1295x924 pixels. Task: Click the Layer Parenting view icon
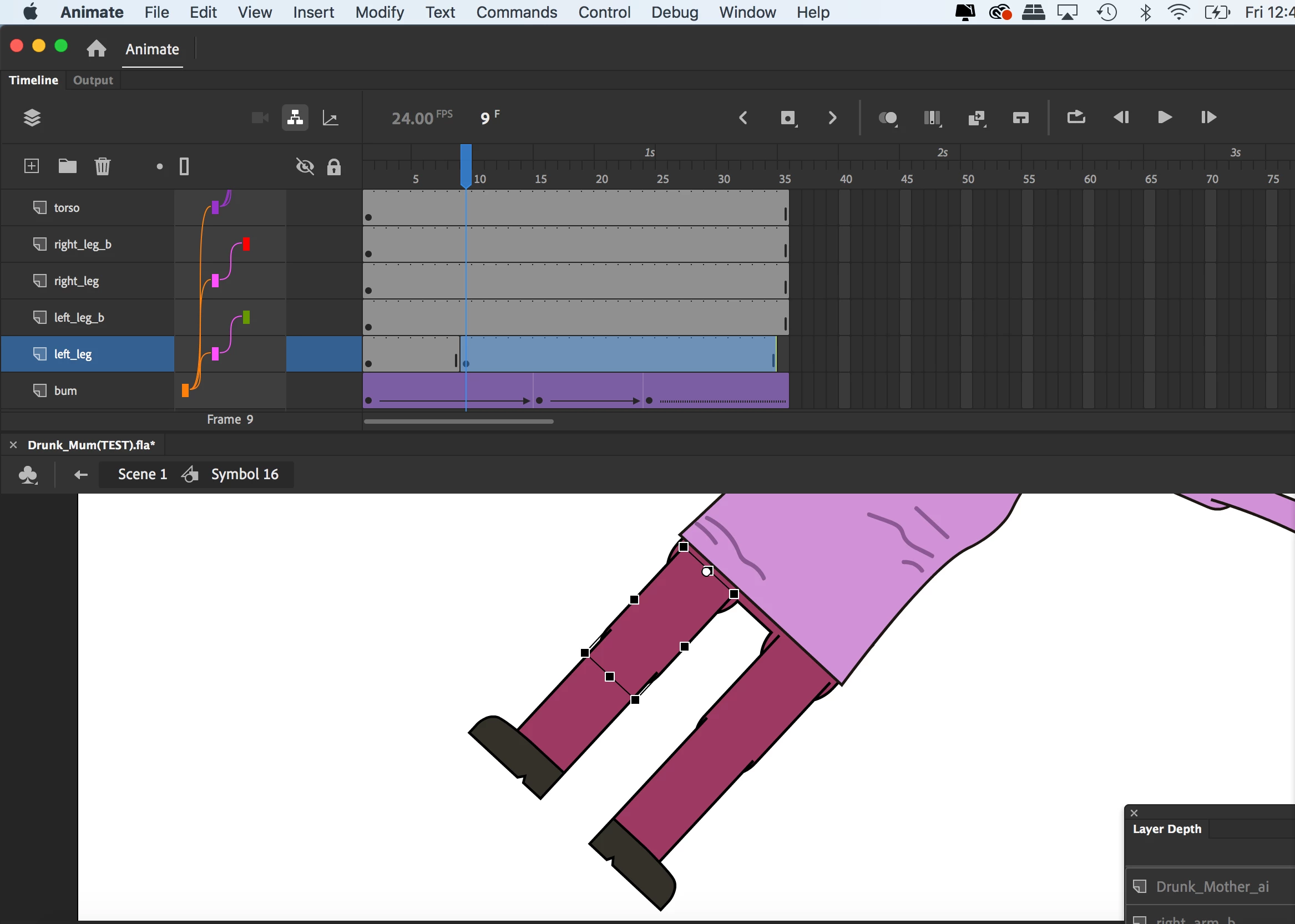pyautogui.click(x=295, y=118)
